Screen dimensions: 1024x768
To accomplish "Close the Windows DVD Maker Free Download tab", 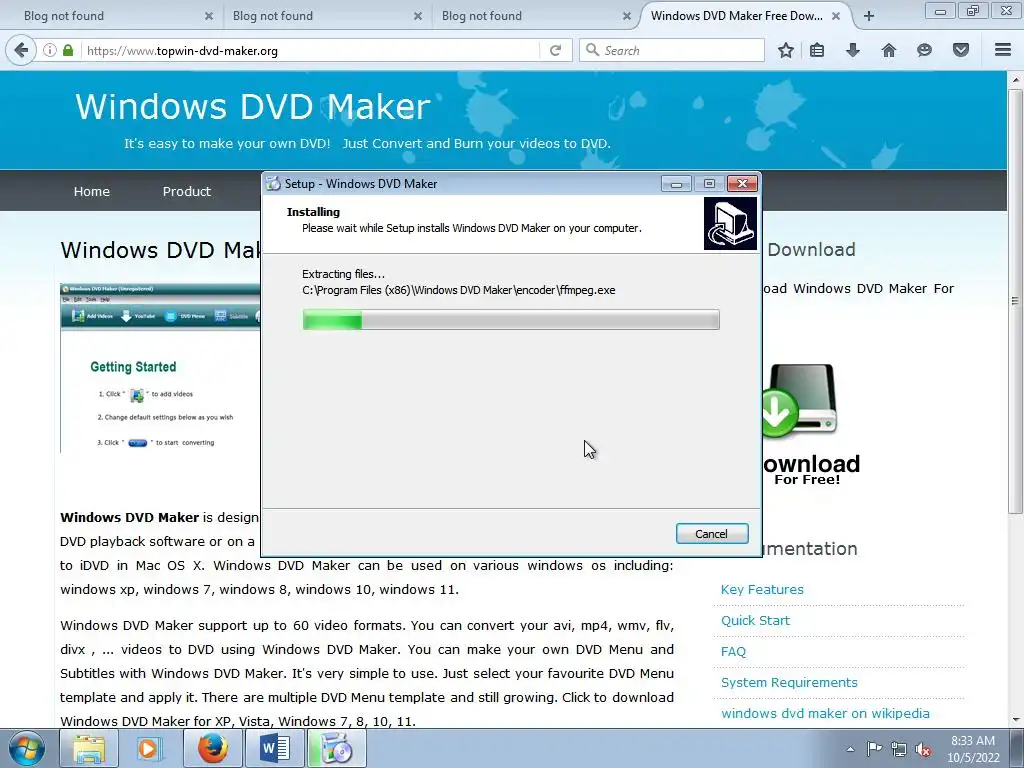I will point(836,16).
